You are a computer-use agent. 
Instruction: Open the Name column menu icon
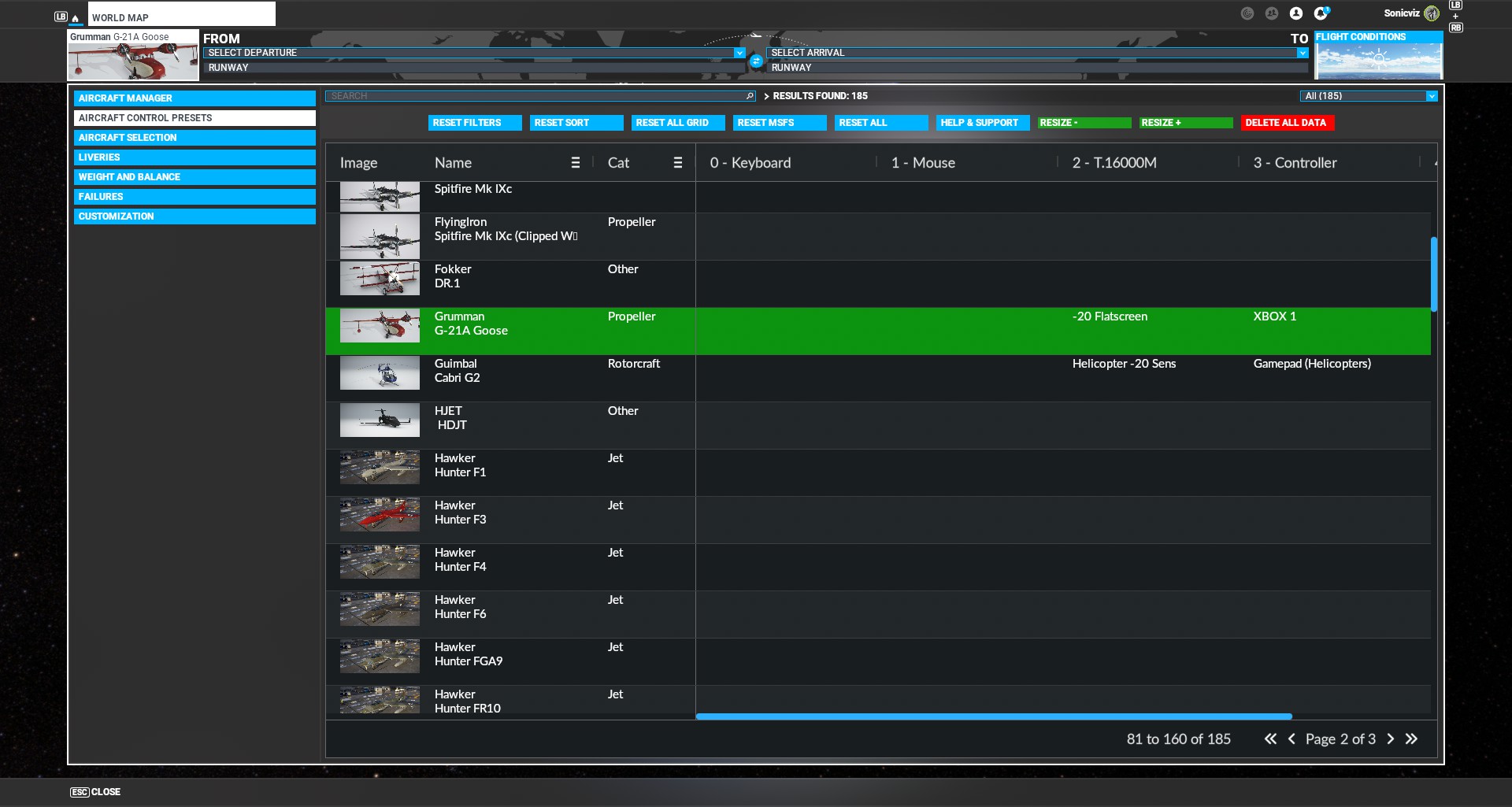(x=576, y=163)
